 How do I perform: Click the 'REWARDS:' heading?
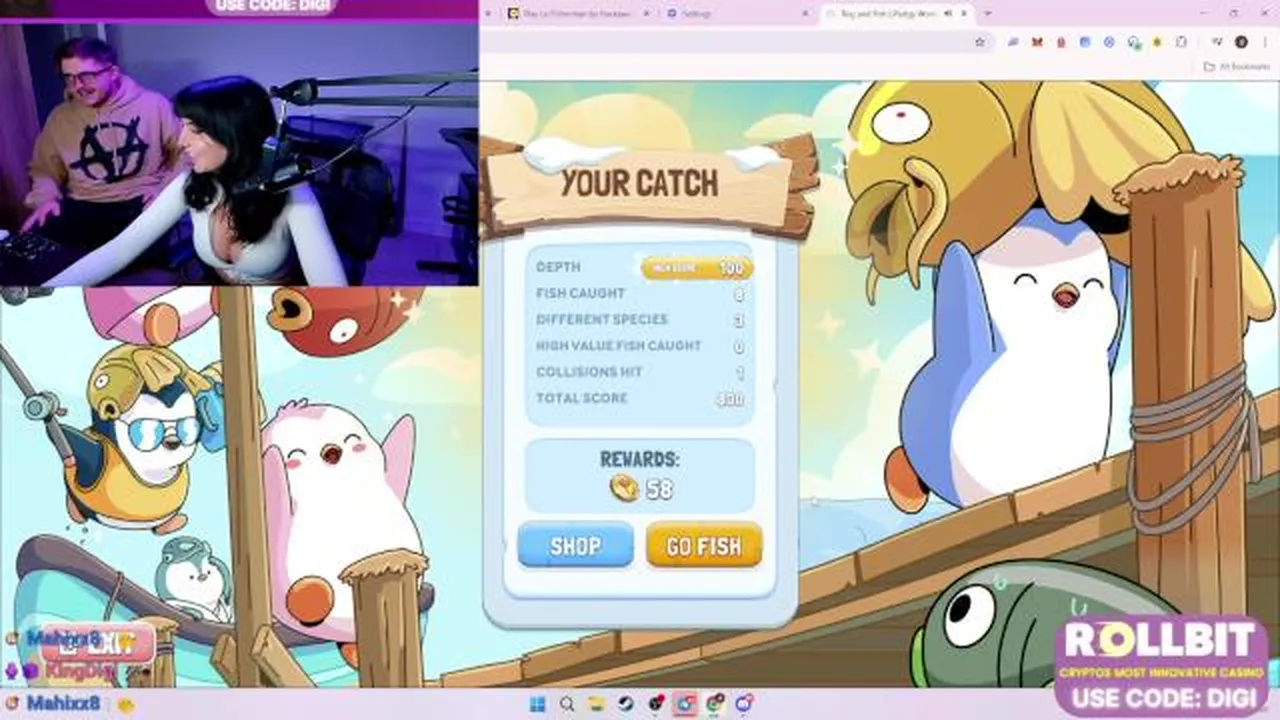pyautogui.click(x=640, y=460)
